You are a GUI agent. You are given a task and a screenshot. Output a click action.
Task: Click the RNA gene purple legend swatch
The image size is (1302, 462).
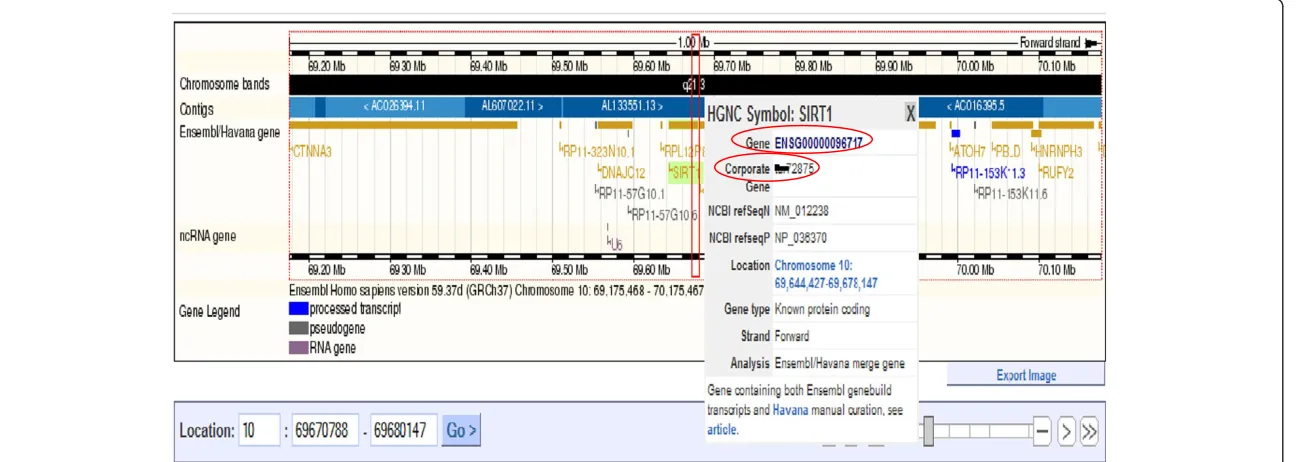tap(298, 348)
